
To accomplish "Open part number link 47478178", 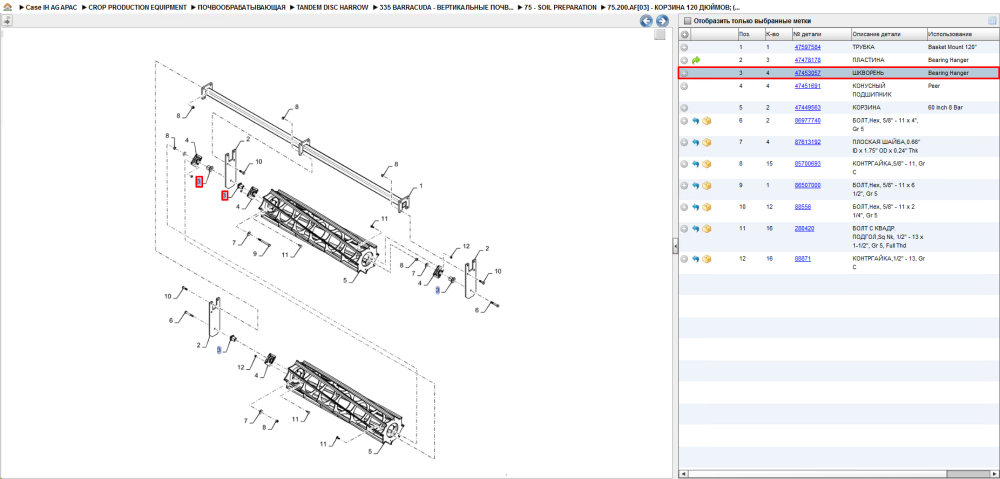I will pyautogui.click(x=807, y=60).
